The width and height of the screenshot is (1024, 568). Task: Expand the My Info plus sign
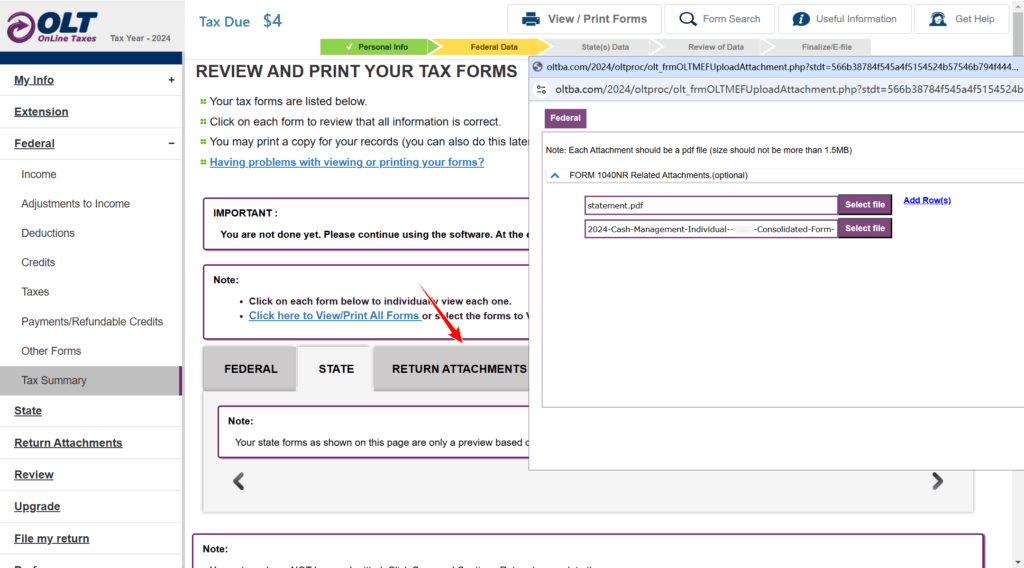171,80
